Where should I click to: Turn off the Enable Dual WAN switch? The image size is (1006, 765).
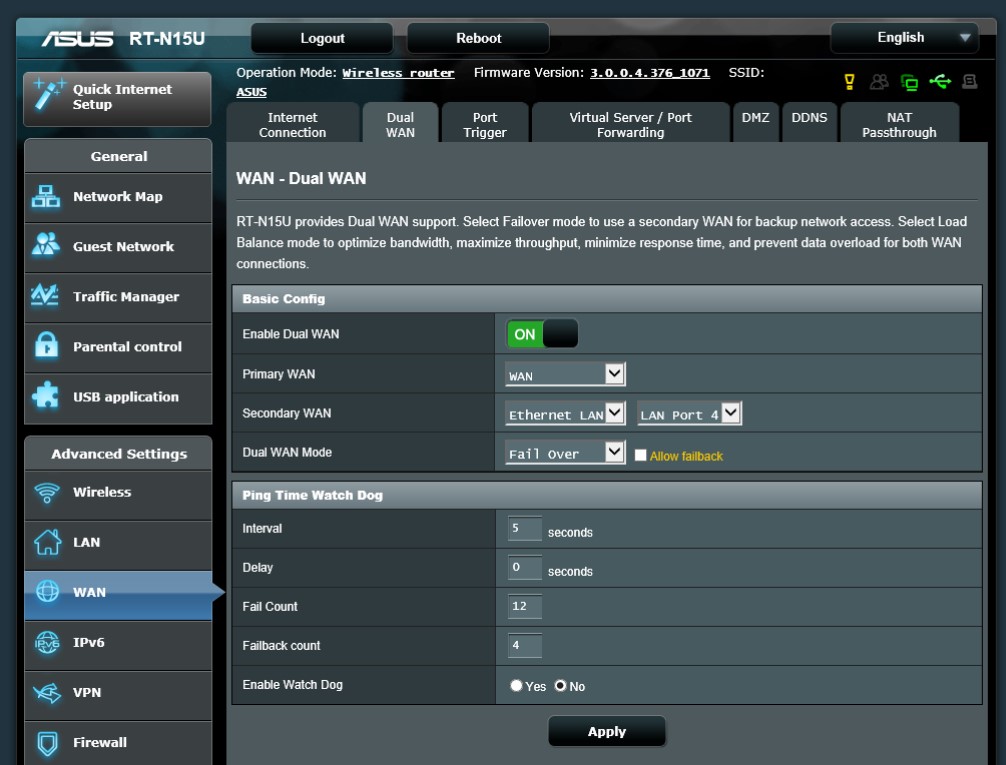point(542,334)
